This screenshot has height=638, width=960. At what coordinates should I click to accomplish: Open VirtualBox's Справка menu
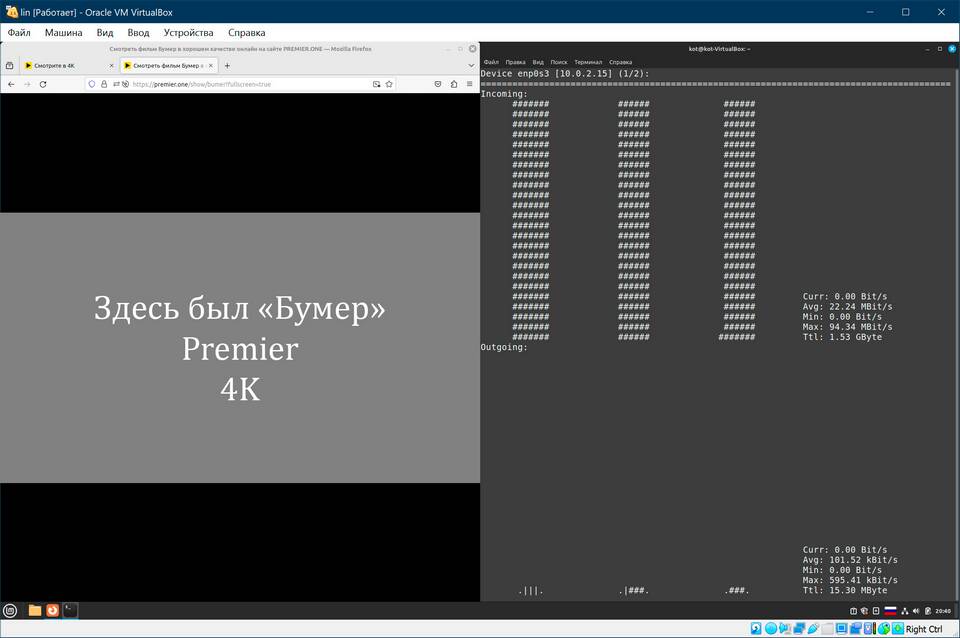point(246,32)
